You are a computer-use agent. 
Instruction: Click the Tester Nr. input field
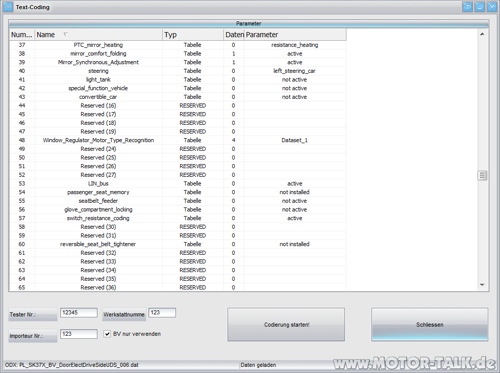[x=79, y=313]
